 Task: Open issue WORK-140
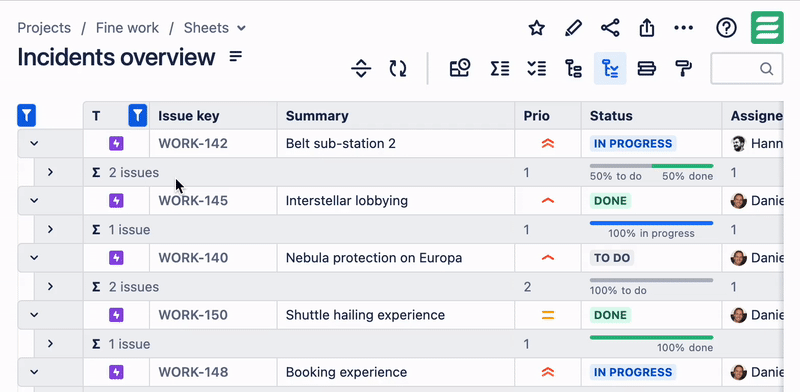point(193,258)
